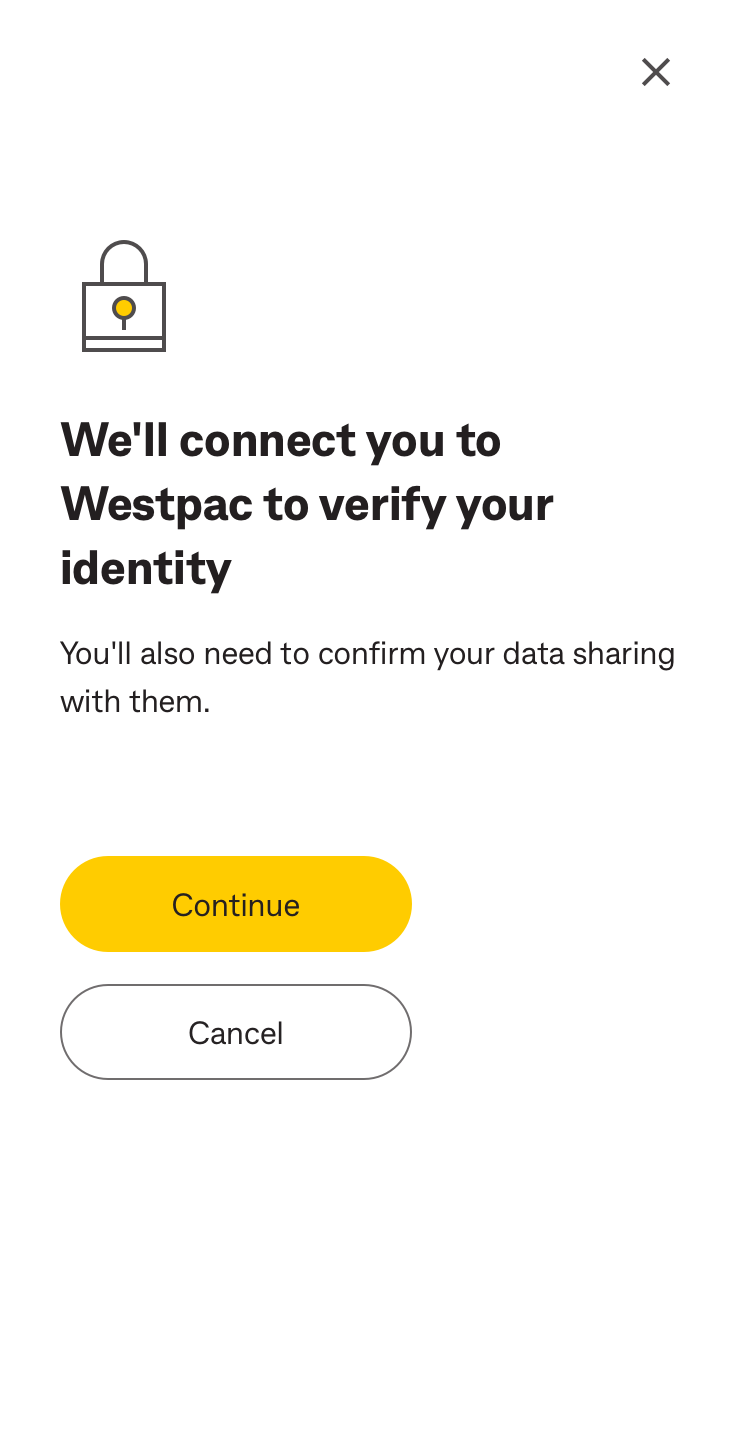Proceed using the Continue pill button
The height and width of the screenshot is (1452, 750).
(236, 904)
